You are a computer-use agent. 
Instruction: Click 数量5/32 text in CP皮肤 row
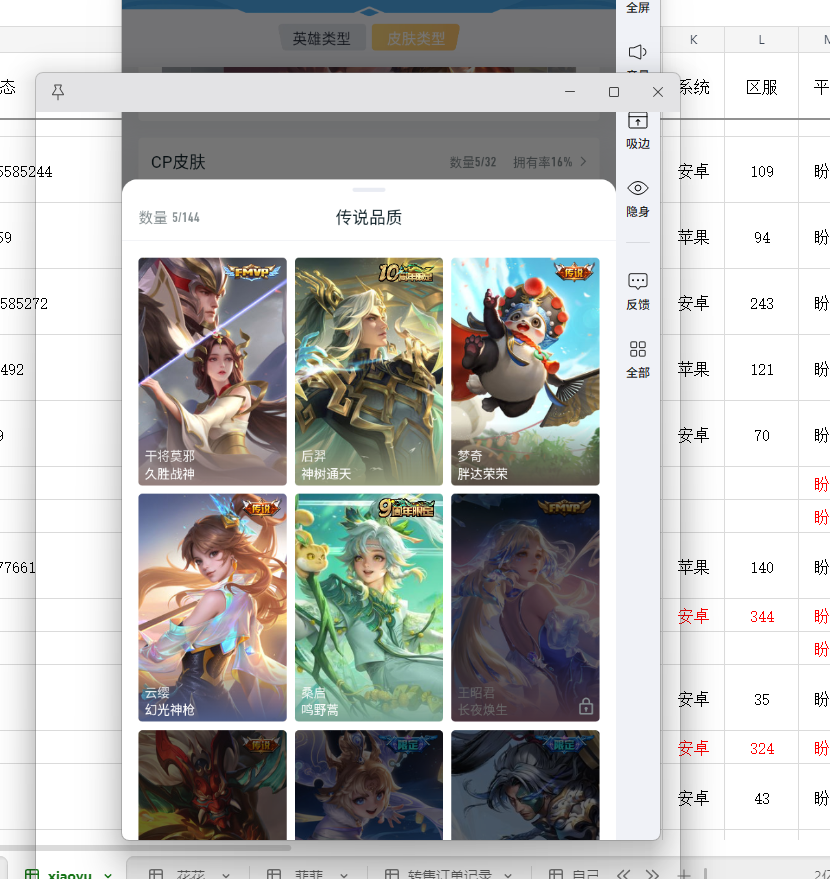coord(472,162)
